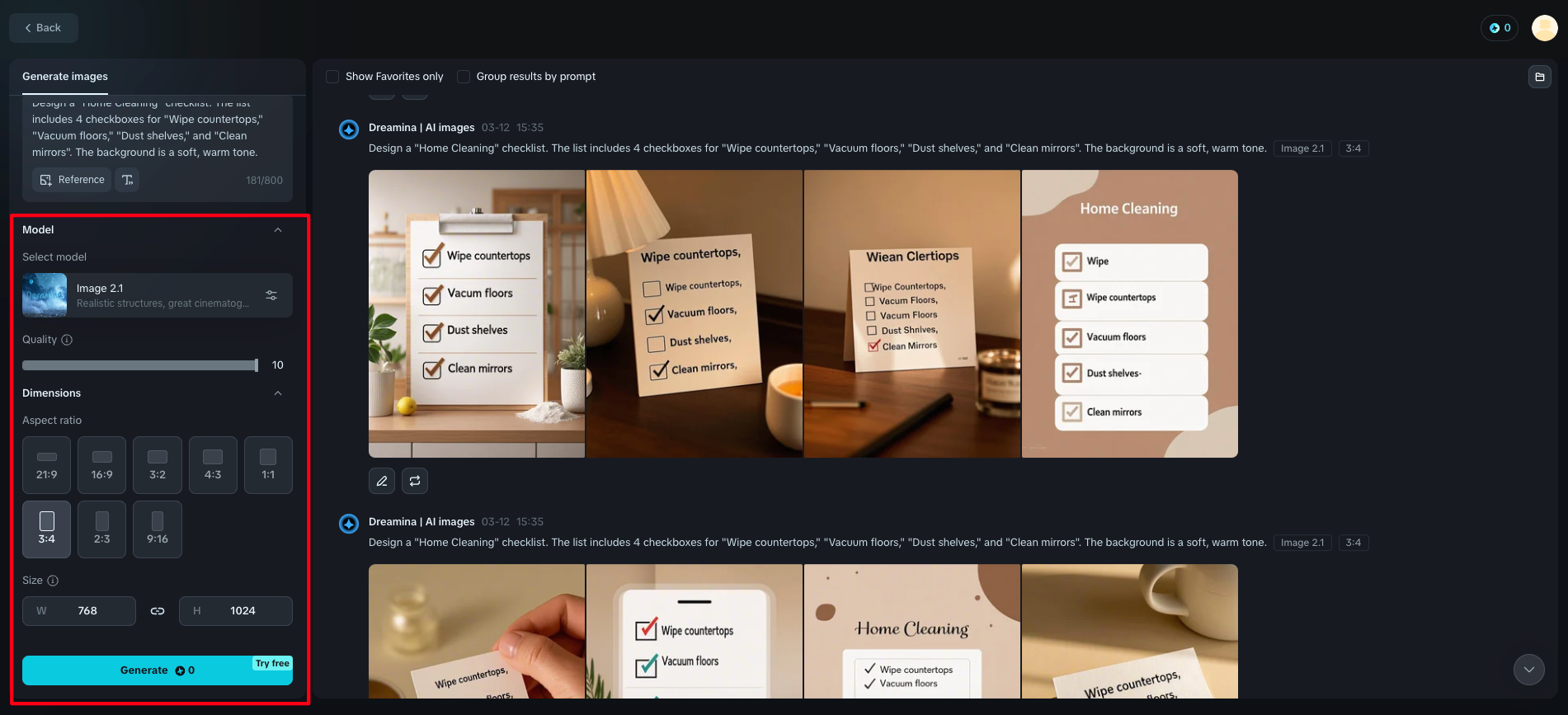Click the pencil edit icon under first result
Screen dimensions: 1568x715
tap(382, 481)
